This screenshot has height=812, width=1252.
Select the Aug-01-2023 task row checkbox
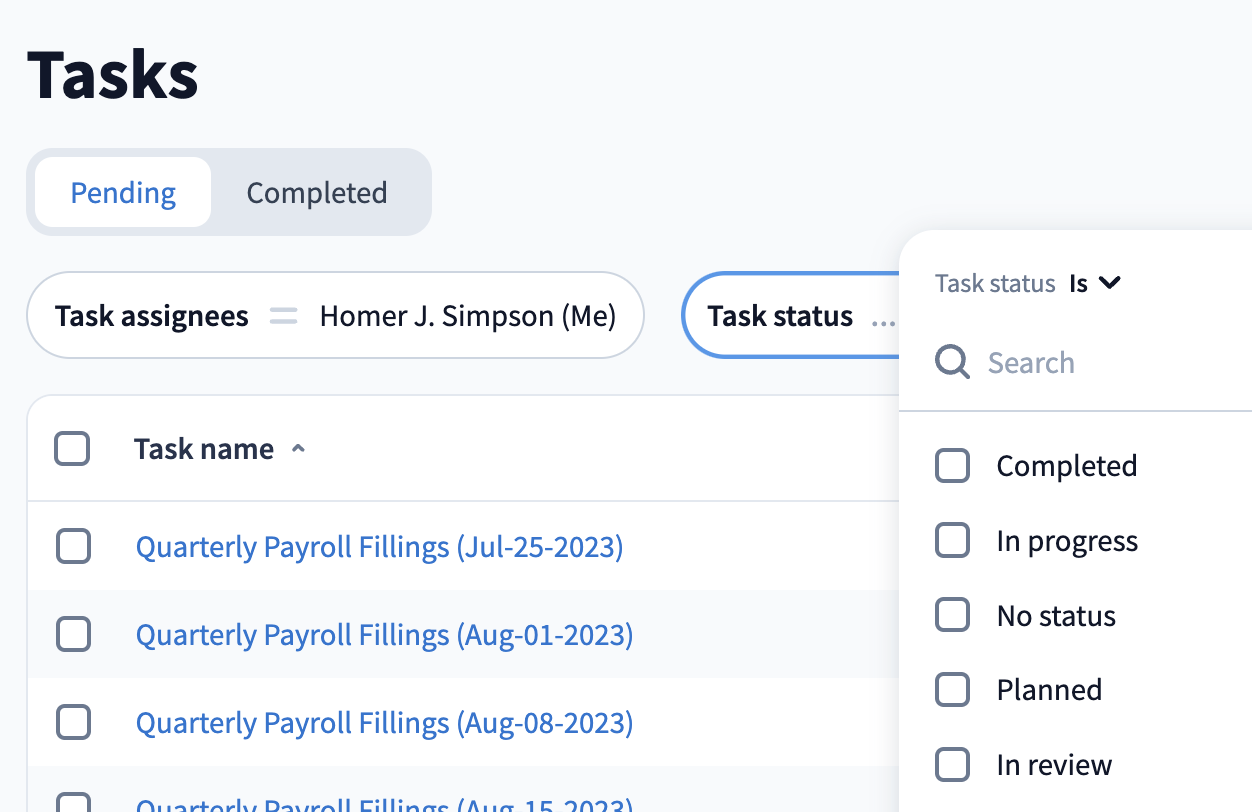pos(73,635)
